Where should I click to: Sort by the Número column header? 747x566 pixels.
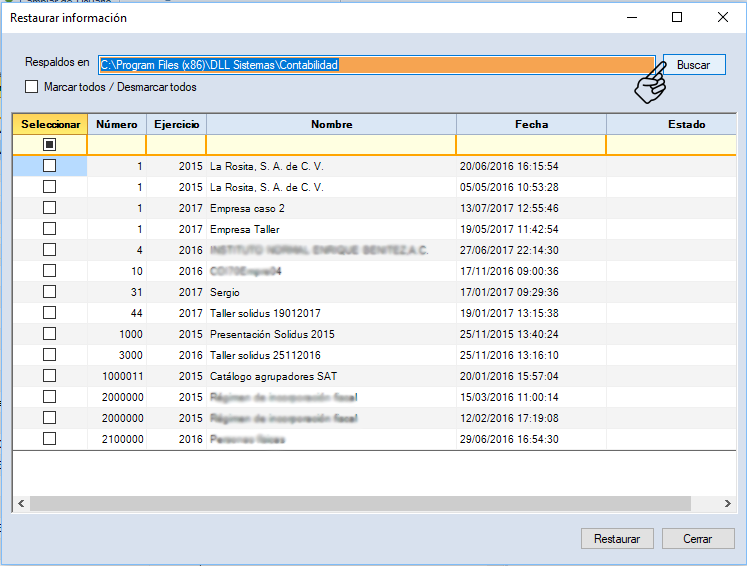point(117,125)
